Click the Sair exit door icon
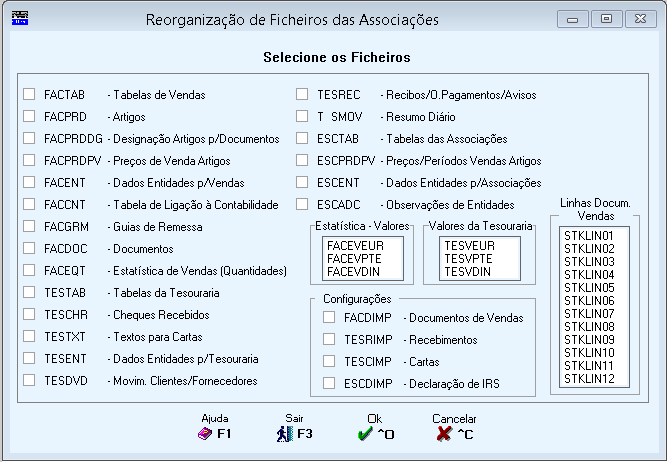667x462 pixels. [x=285, y=434]
